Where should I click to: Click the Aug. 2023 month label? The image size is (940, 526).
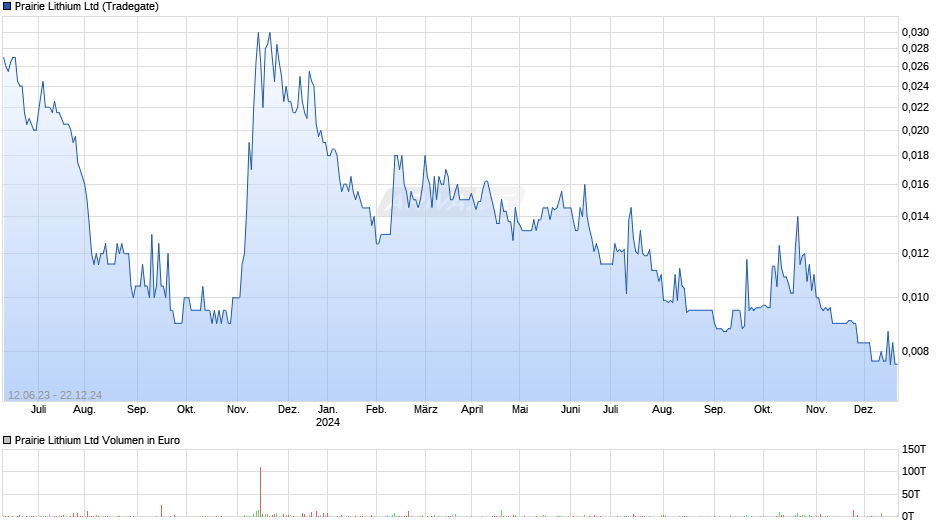85,410
